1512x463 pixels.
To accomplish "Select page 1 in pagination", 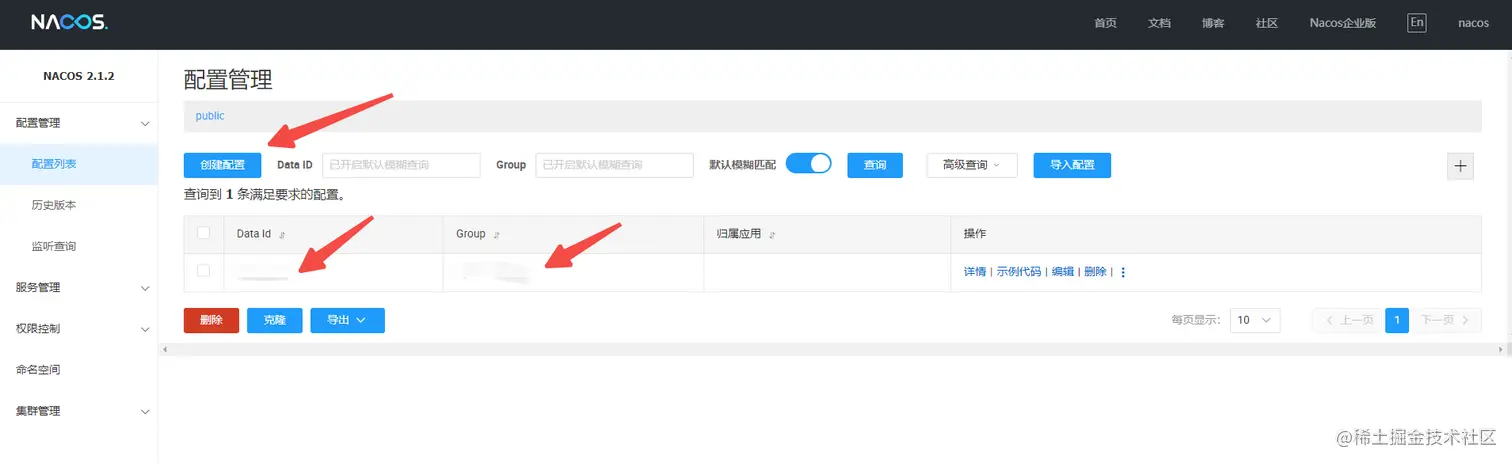I will coord(1397,320).
